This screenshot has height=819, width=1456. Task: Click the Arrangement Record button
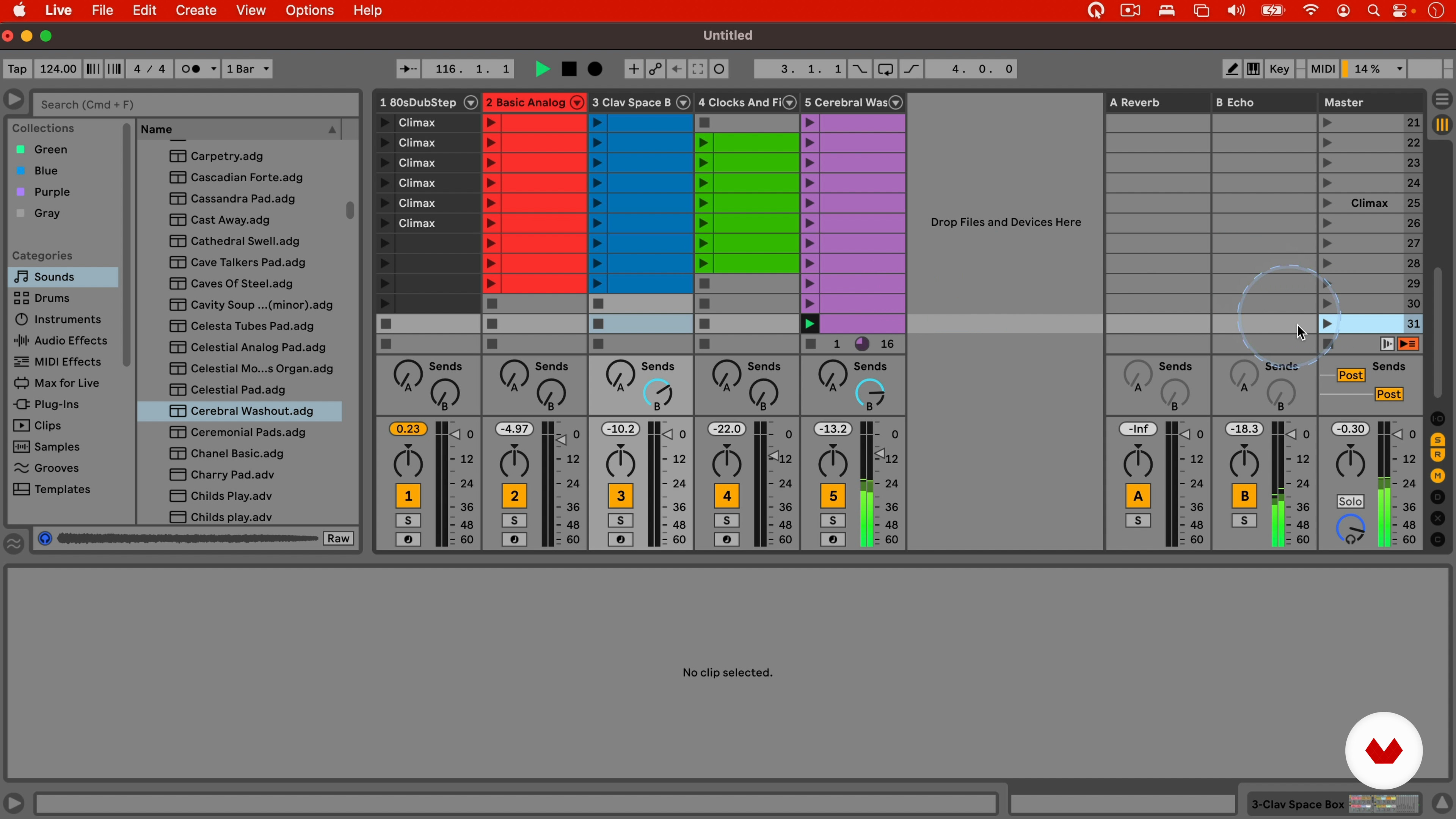pos(595,69)
